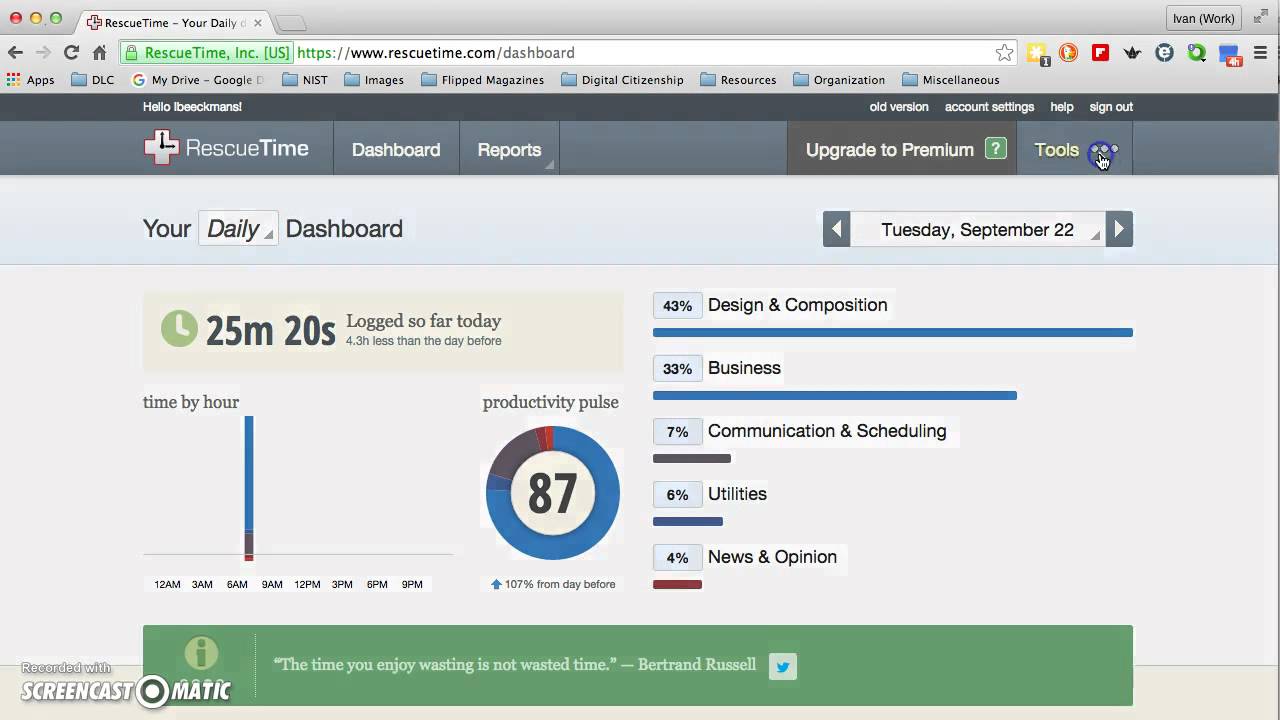Open the DLC bookmarks folder
The image size is (1280, 720).
point(93,80)
